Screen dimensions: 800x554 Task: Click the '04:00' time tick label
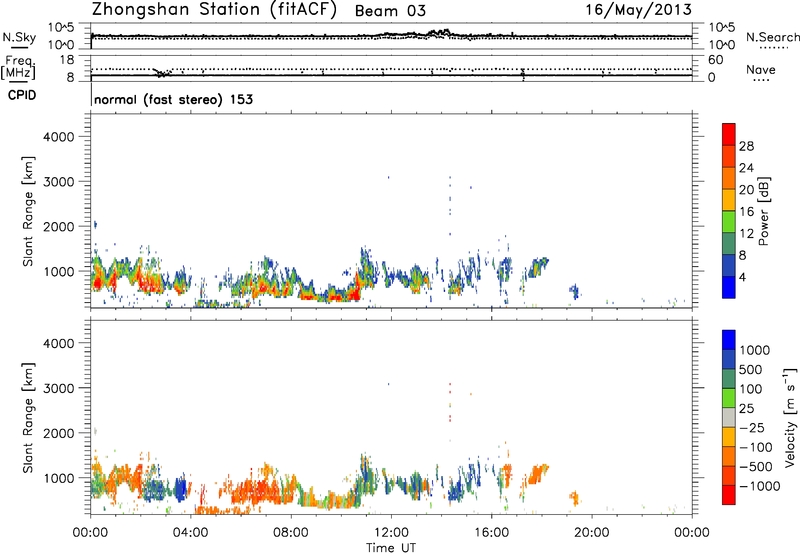pyautogui.click(x=190, y=533)
